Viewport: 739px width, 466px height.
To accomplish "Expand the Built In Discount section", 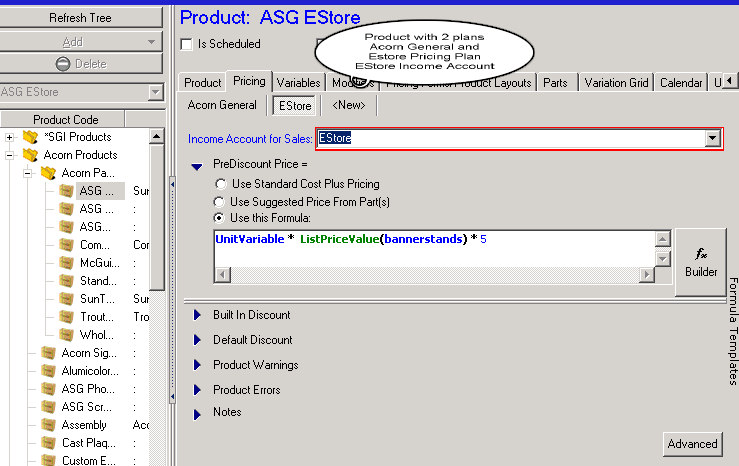I will (197, 315).
